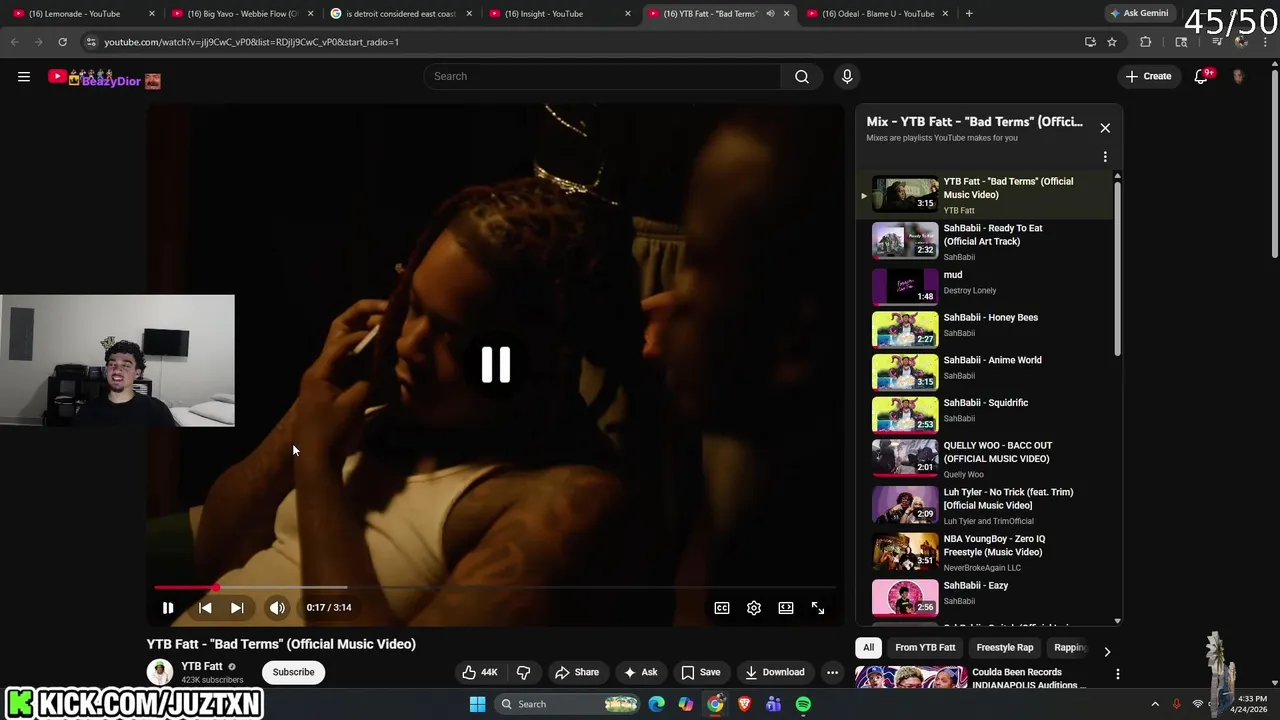Reload the page
Viewport: 1280px width, 720px height.
pyautogui.click(x=62, y=42)
